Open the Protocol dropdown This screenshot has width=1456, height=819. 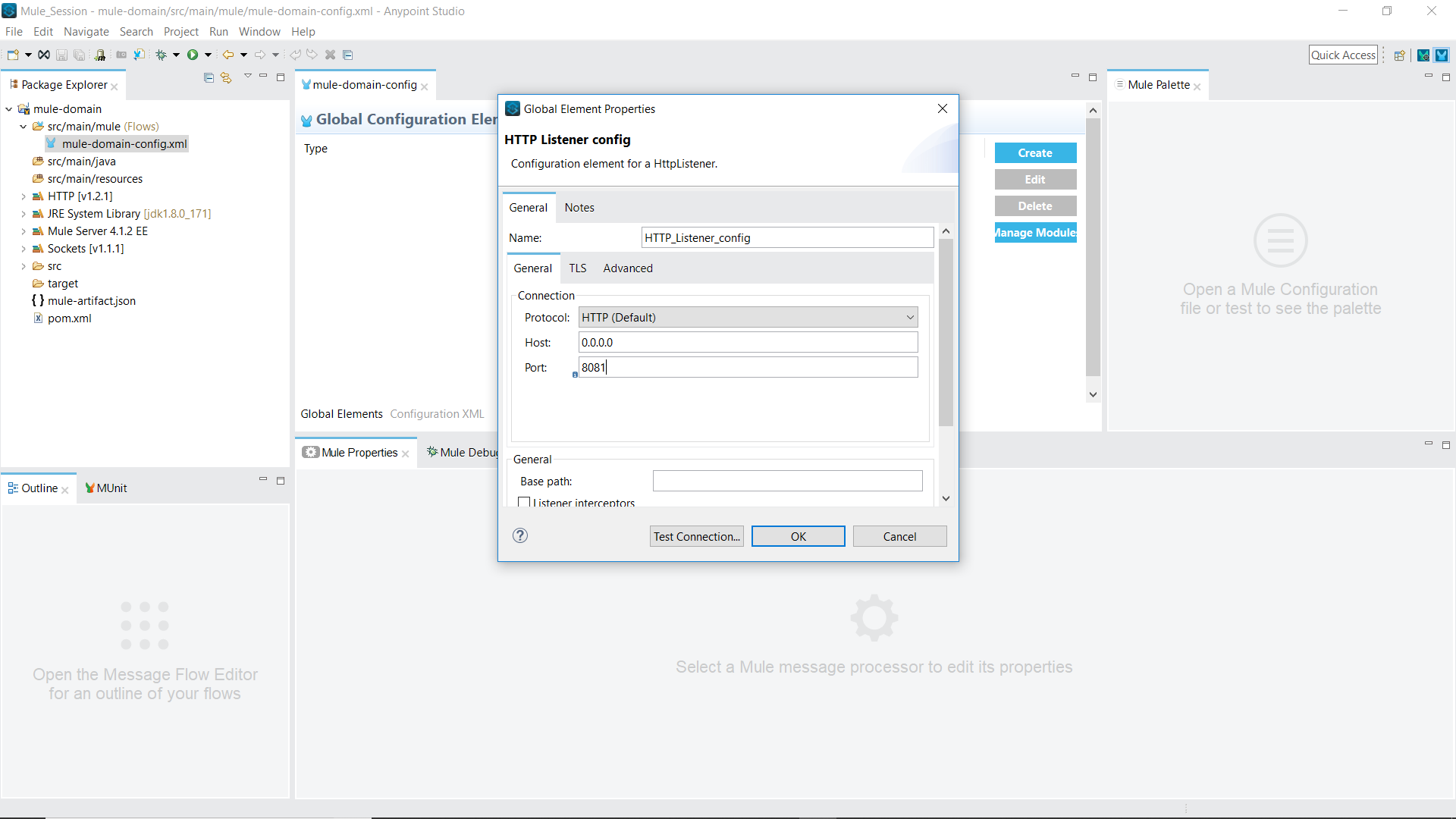tap(748, 317)
